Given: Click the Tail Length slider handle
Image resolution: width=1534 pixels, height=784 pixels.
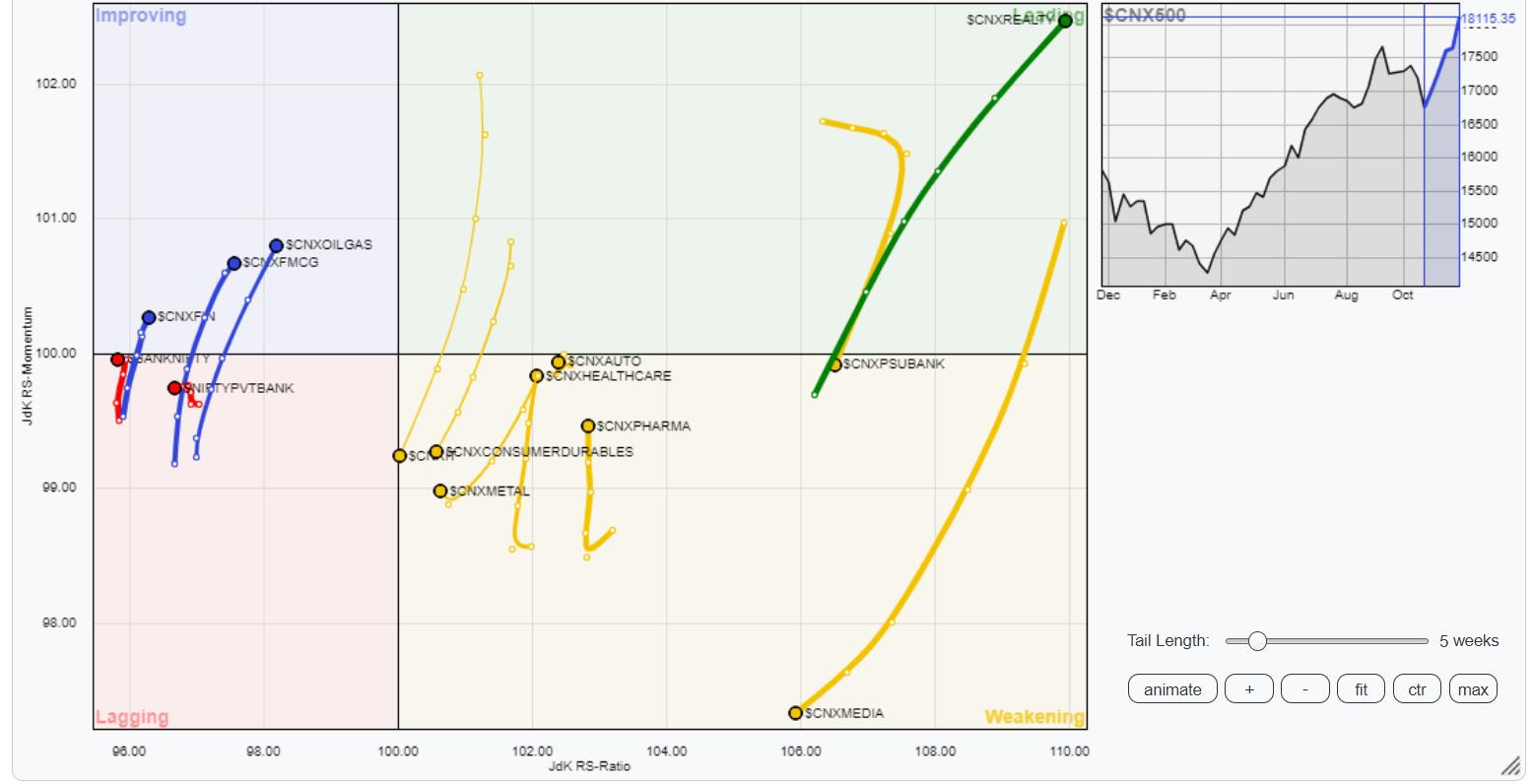Looking at the screenshot, I should click(x=1257, y=641).
